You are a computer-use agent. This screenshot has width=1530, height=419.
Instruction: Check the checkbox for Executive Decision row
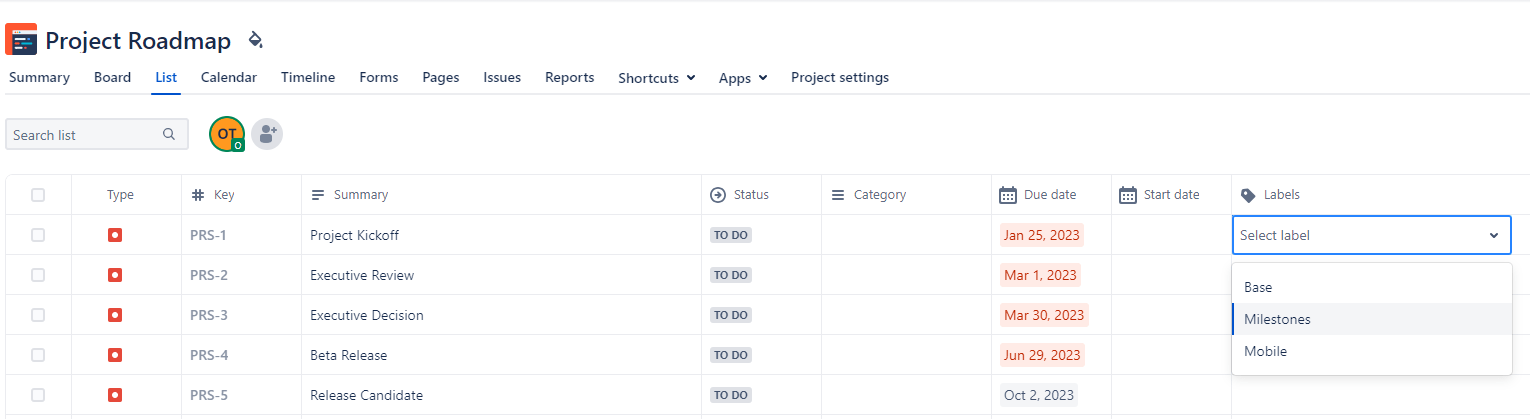click(x=38, y=315)
